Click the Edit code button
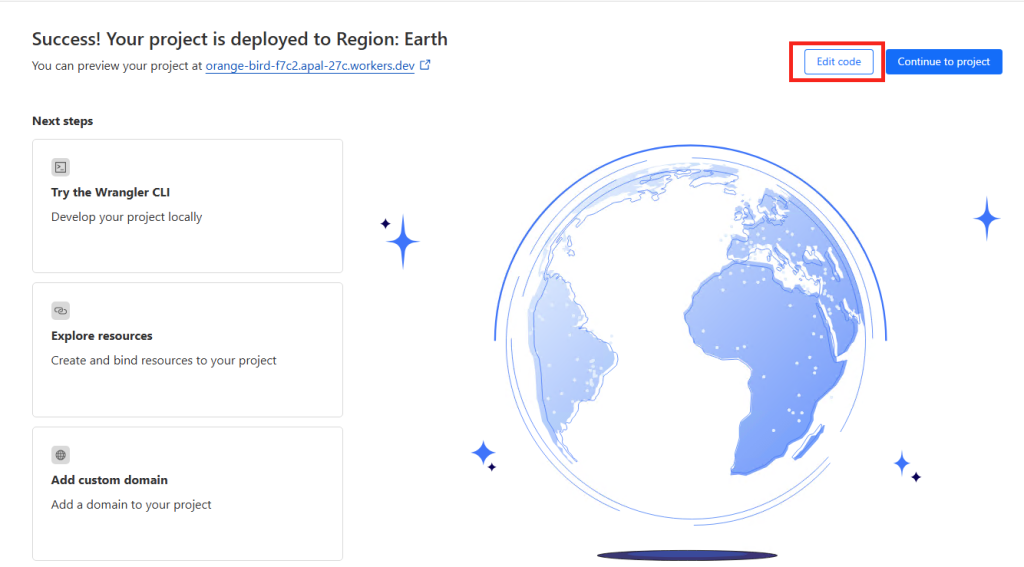Viewport: 1024px width, 567px height. 839,62
